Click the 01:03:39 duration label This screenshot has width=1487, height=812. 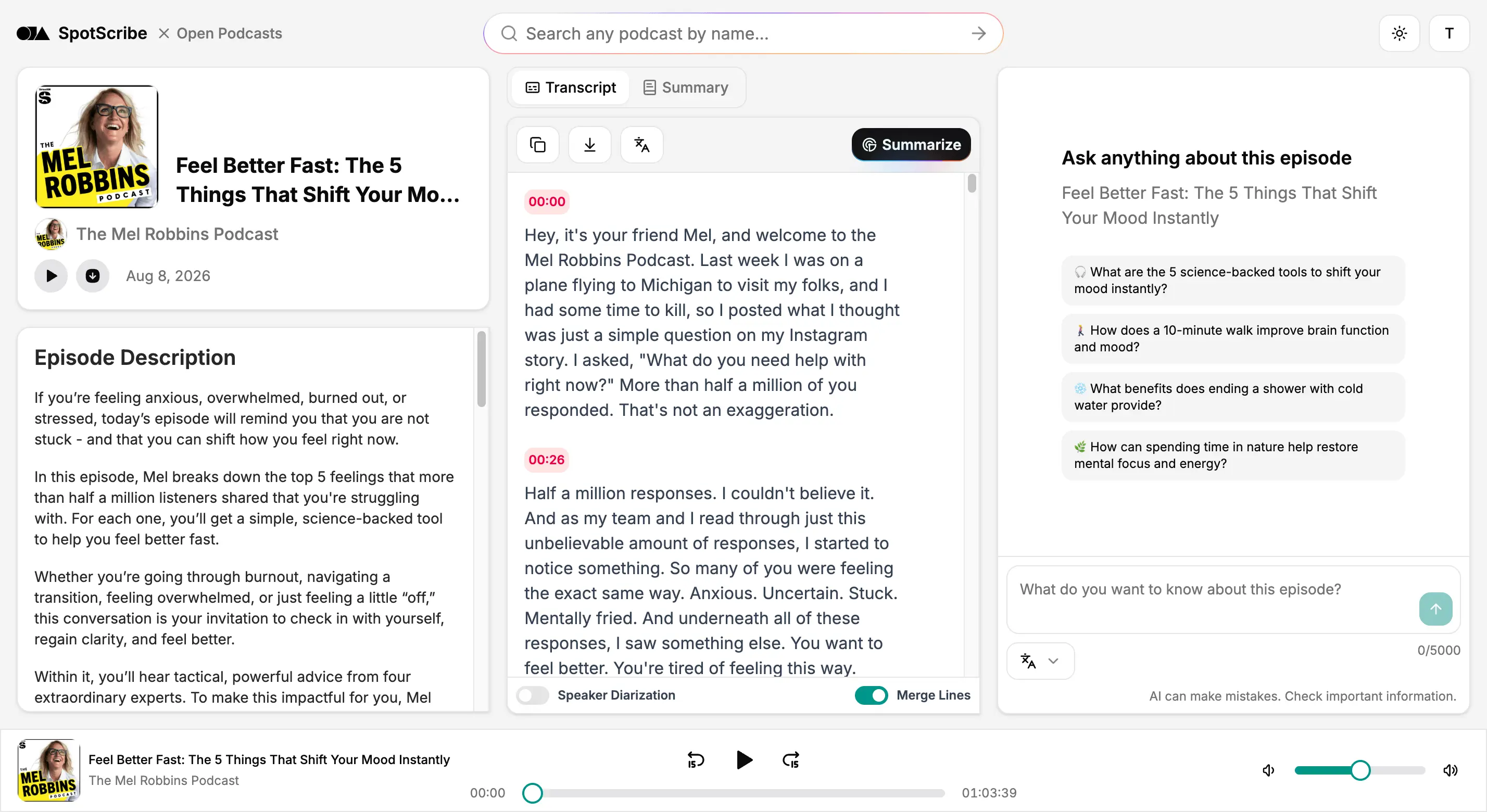click(x=989, y=792)
